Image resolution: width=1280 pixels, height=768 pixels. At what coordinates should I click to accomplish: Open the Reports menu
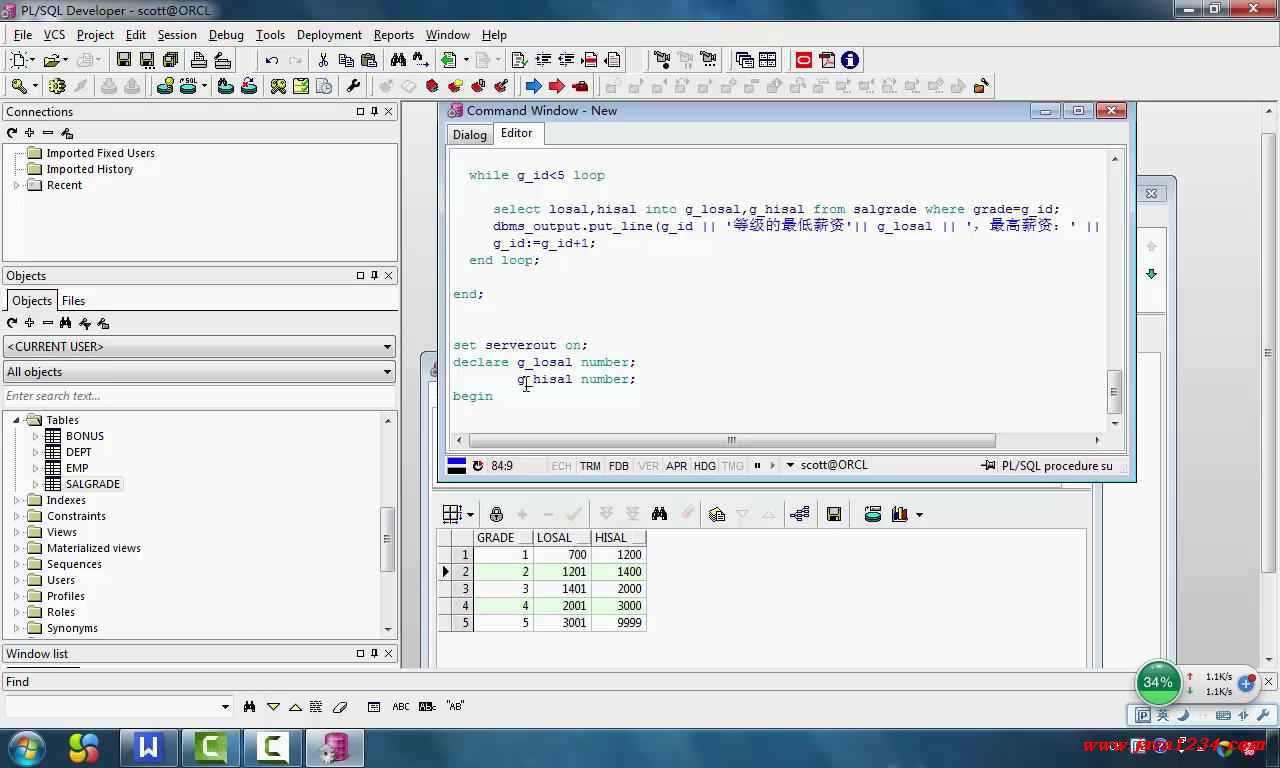[393, 35]
